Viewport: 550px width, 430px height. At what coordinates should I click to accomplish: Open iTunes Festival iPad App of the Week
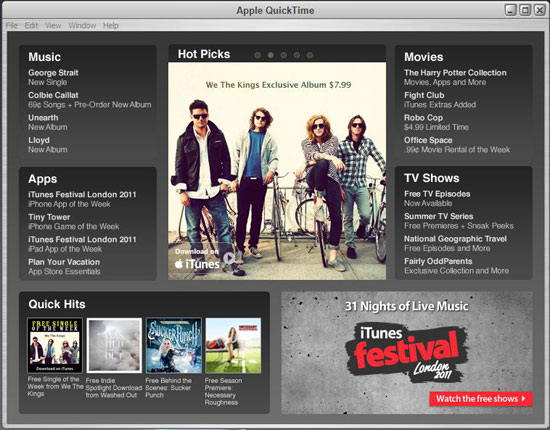click(82, 244)
